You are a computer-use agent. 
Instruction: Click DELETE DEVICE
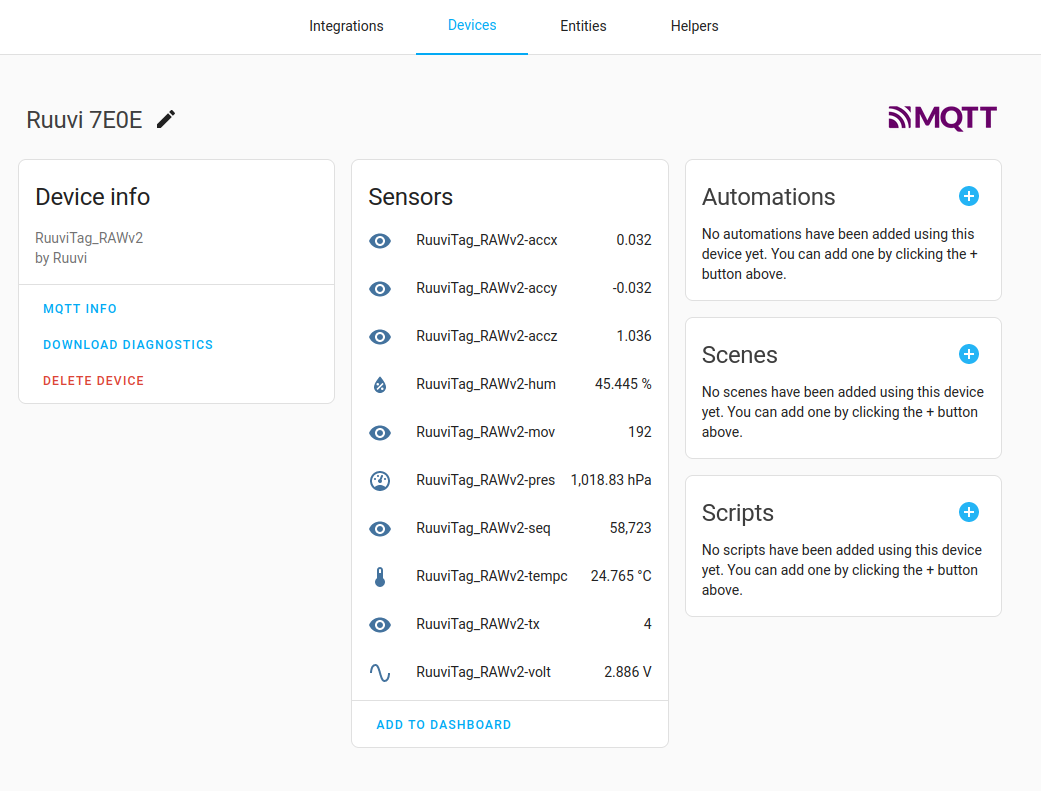point(94,381)
